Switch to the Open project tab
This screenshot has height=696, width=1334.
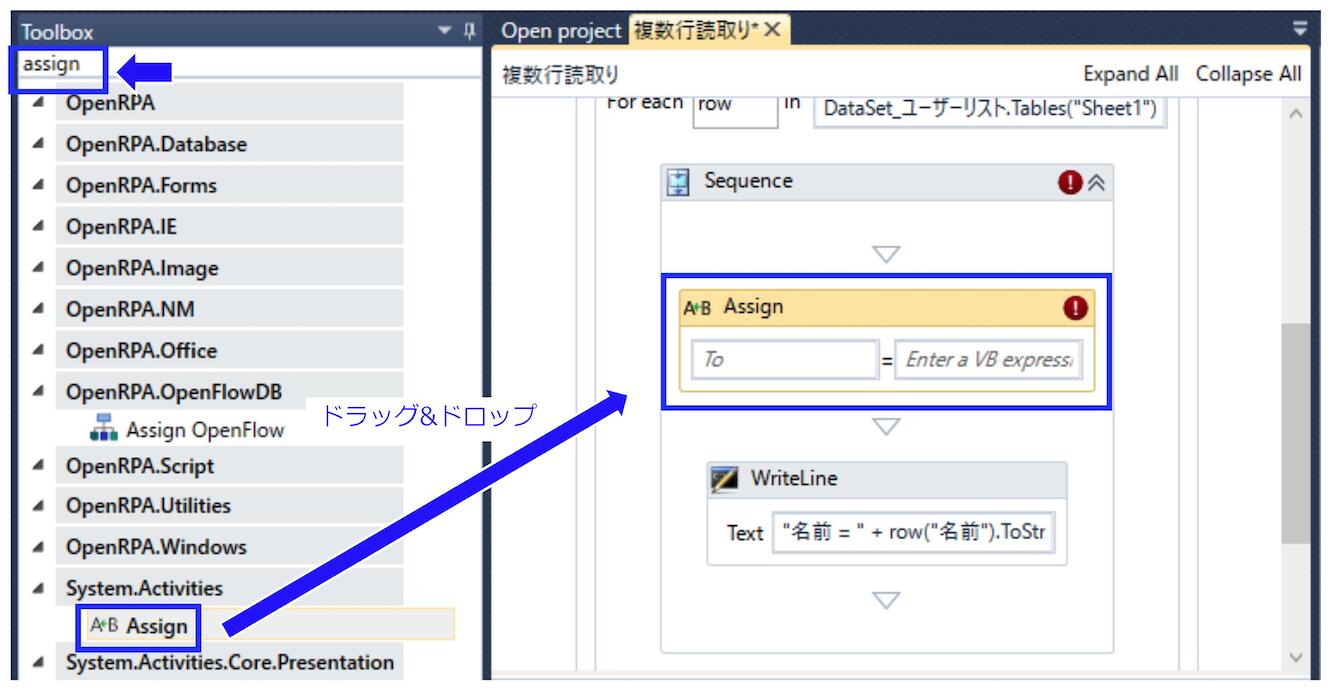[x=560, y=31]
